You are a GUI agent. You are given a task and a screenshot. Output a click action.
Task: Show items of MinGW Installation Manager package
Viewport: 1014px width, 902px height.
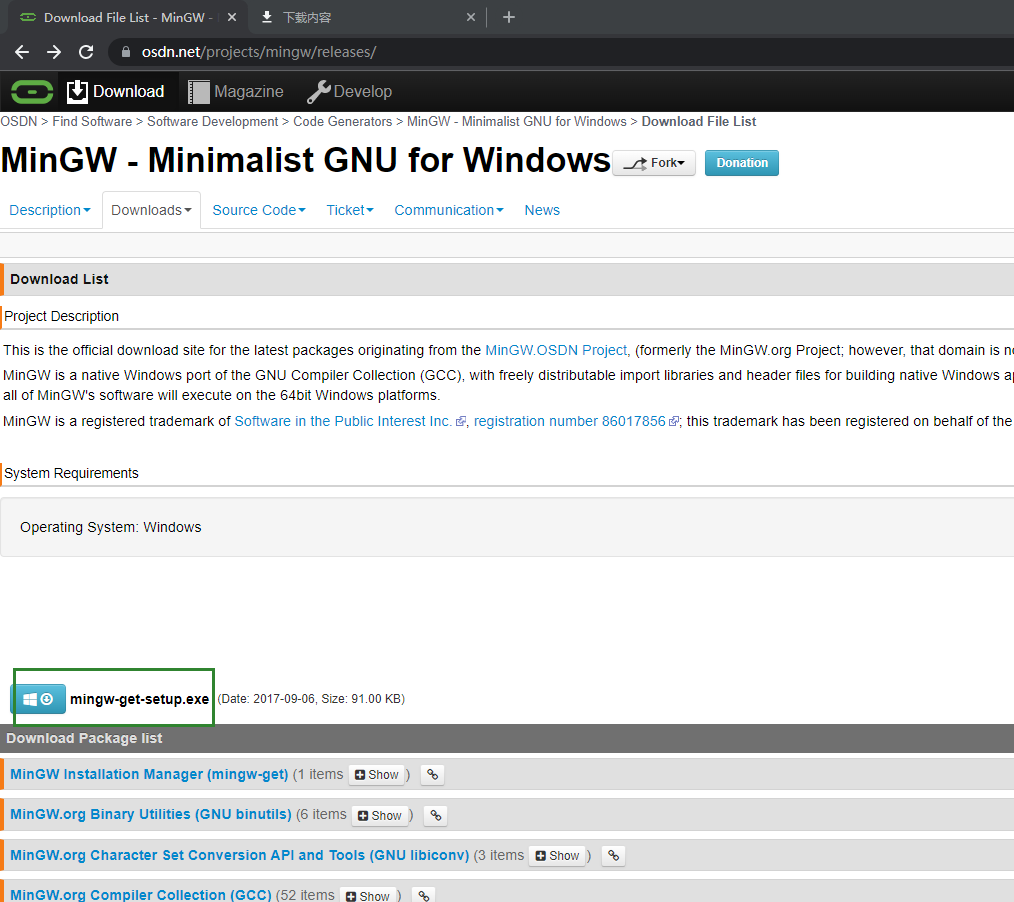(x=376, y=774)
